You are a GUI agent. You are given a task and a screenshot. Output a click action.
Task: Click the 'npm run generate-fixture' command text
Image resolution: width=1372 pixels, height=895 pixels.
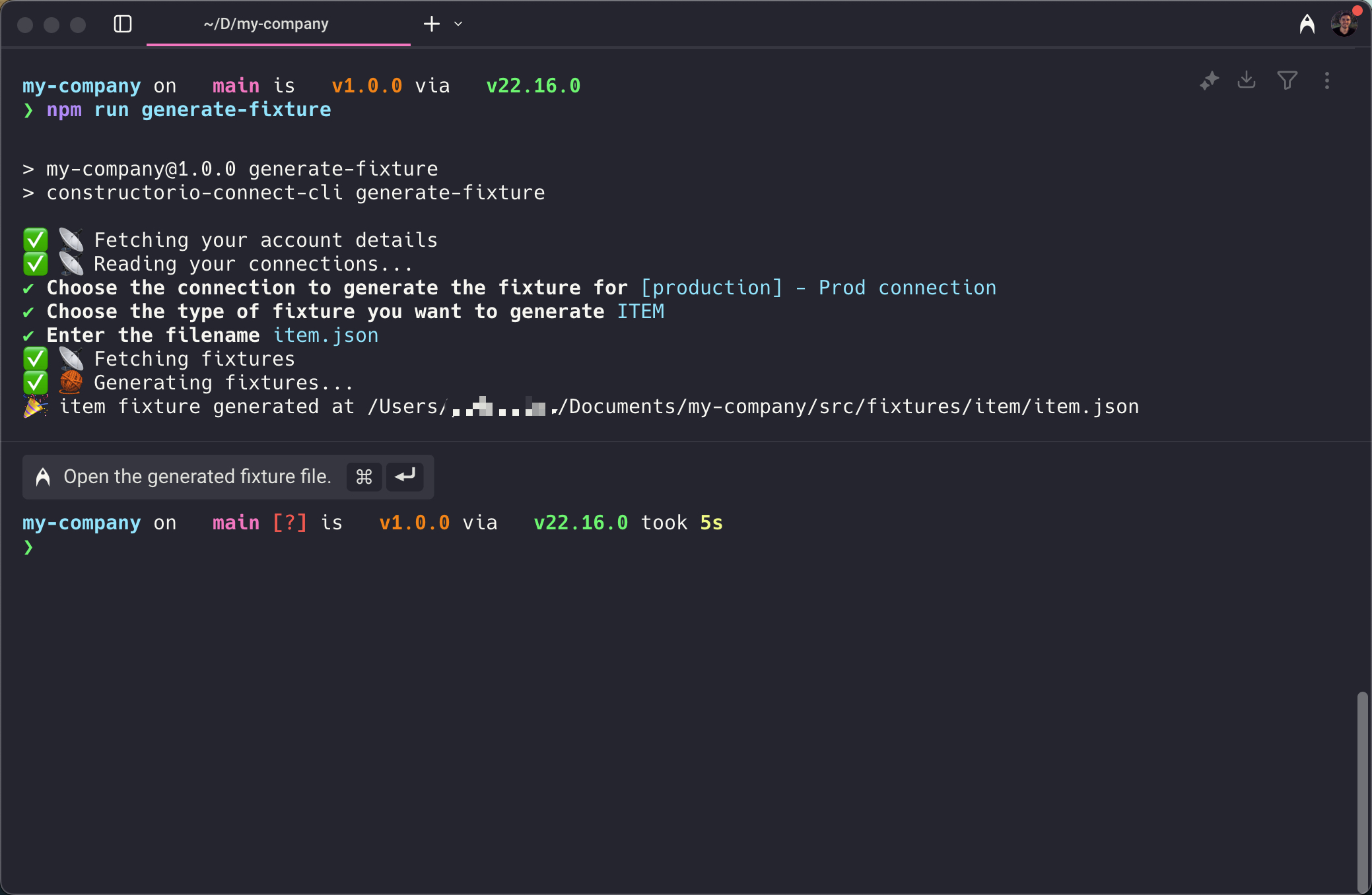point(189,110)
